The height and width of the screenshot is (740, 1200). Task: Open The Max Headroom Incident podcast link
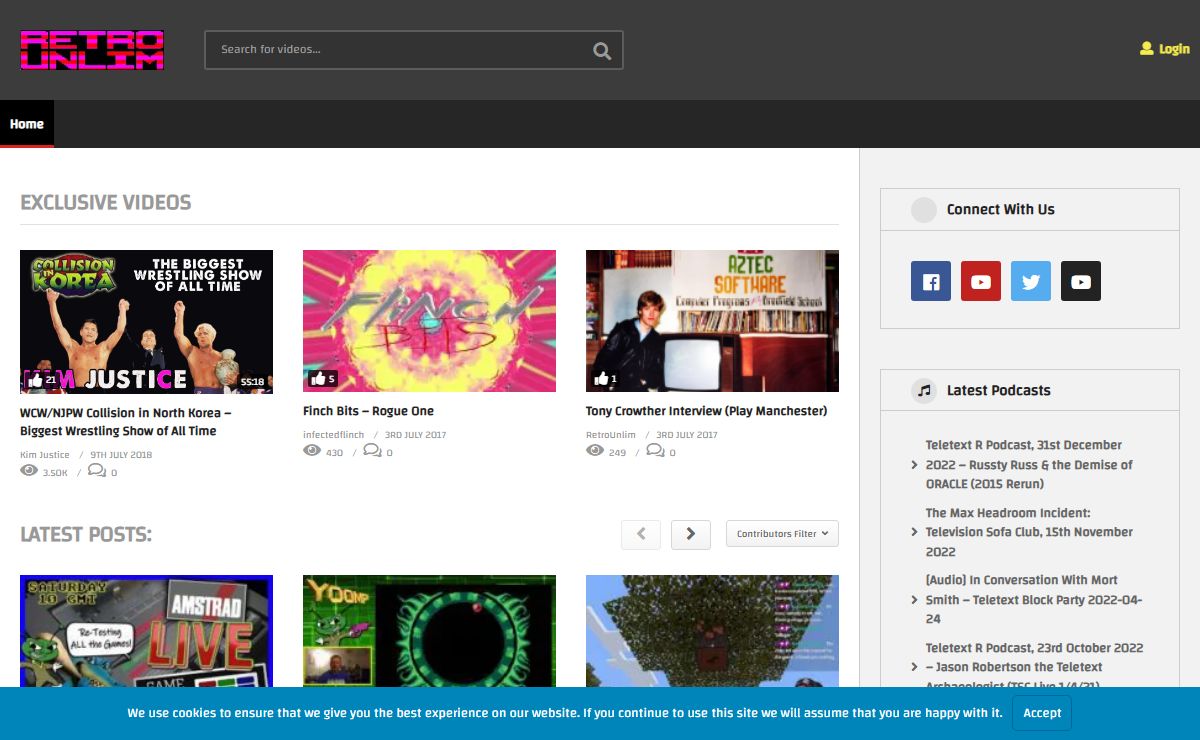(x=1029, y=532)
